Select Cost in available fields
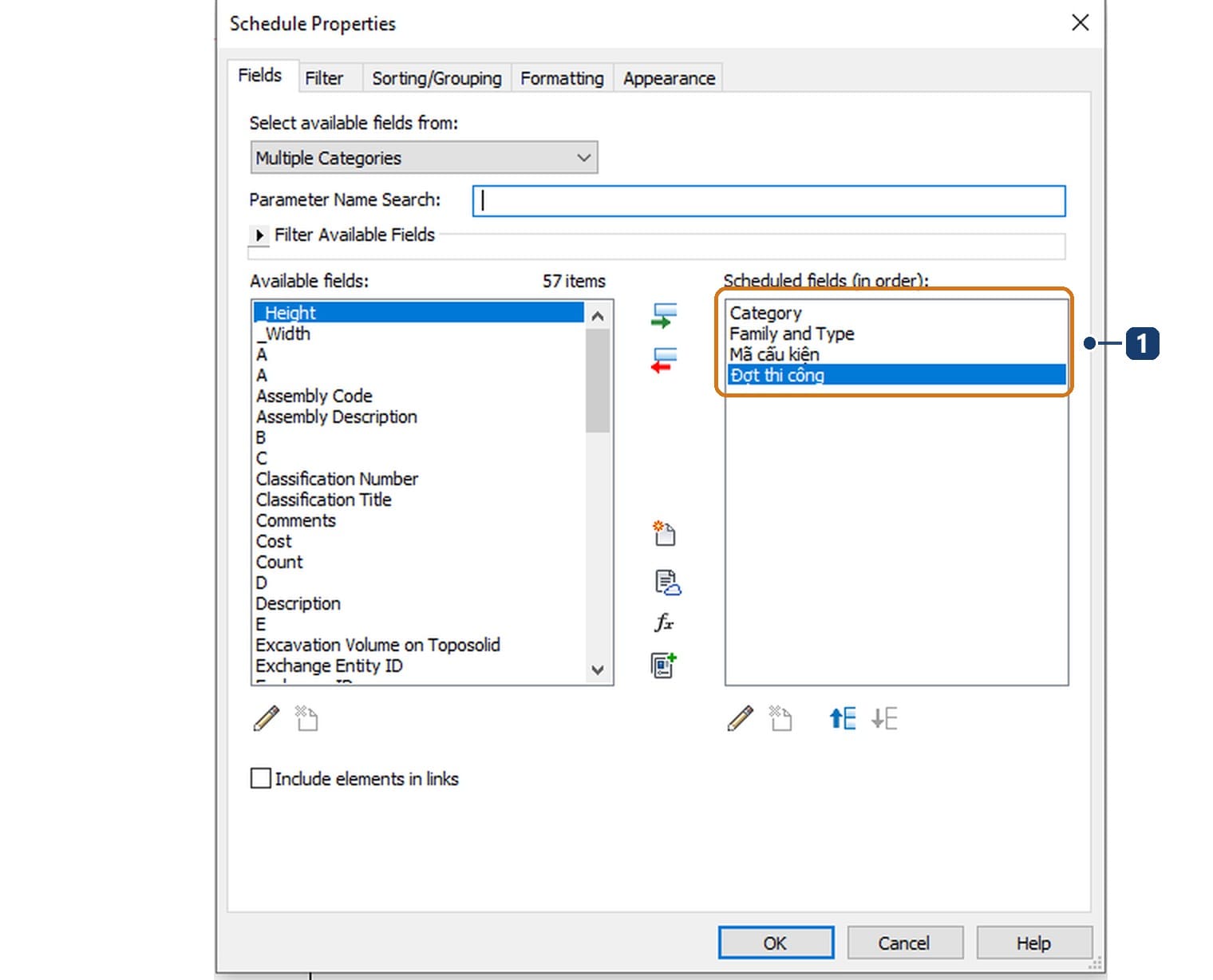1213x980 pixels. [x=419, y=541]
